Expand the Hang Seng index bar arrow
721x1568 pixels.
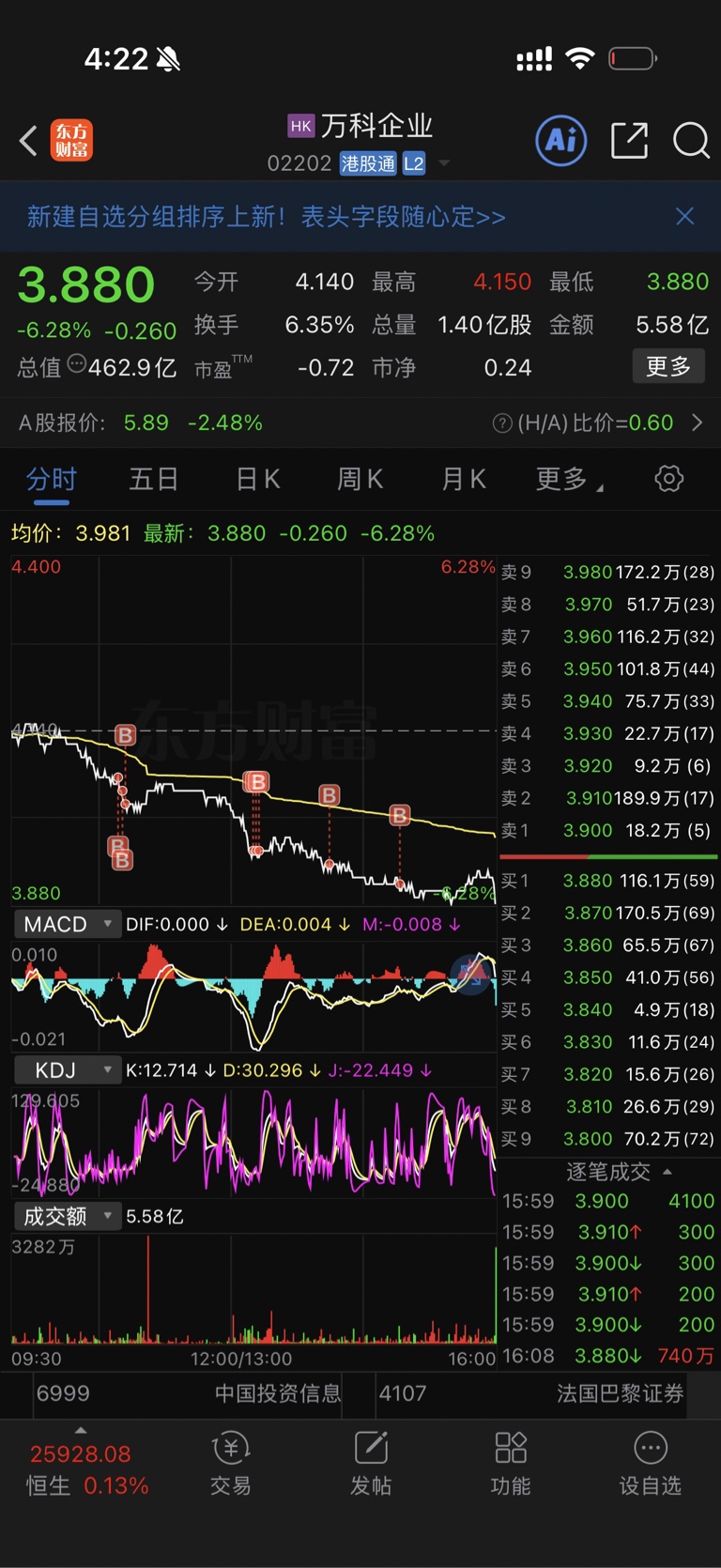pos(81,1430)
